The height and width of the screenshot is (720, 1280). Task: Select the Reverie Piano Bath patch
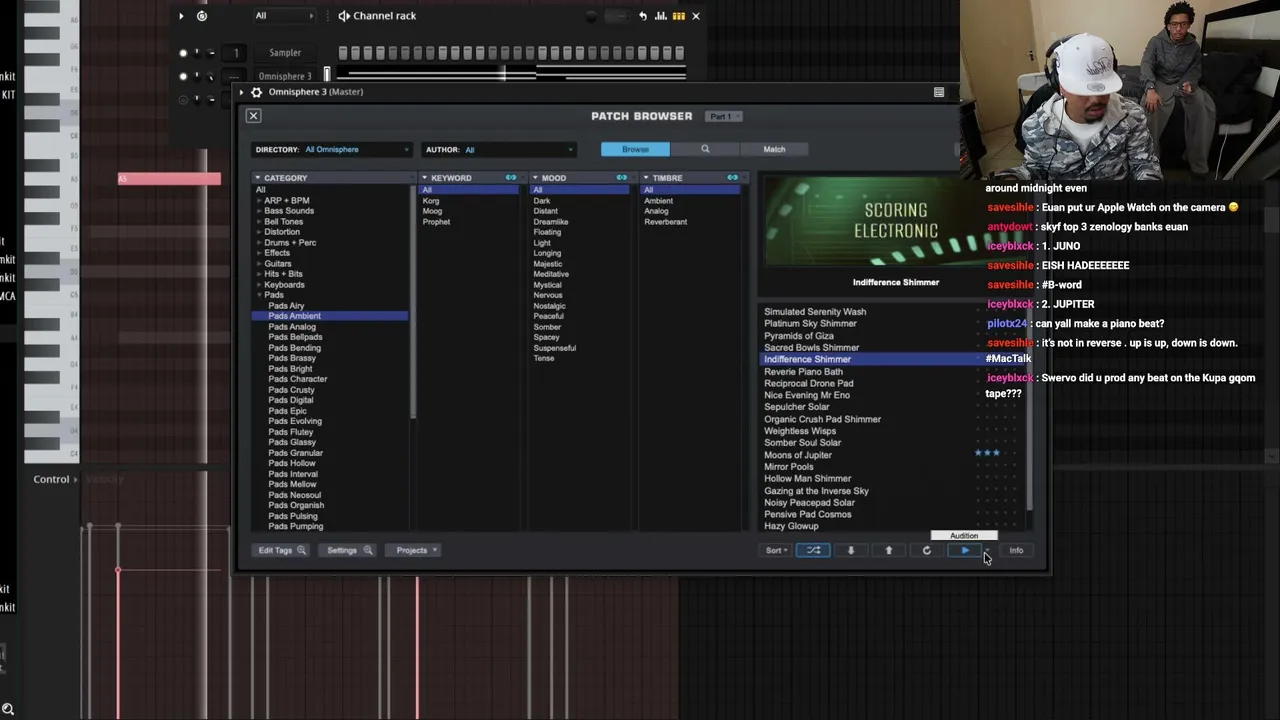click(x=804, y=372)
